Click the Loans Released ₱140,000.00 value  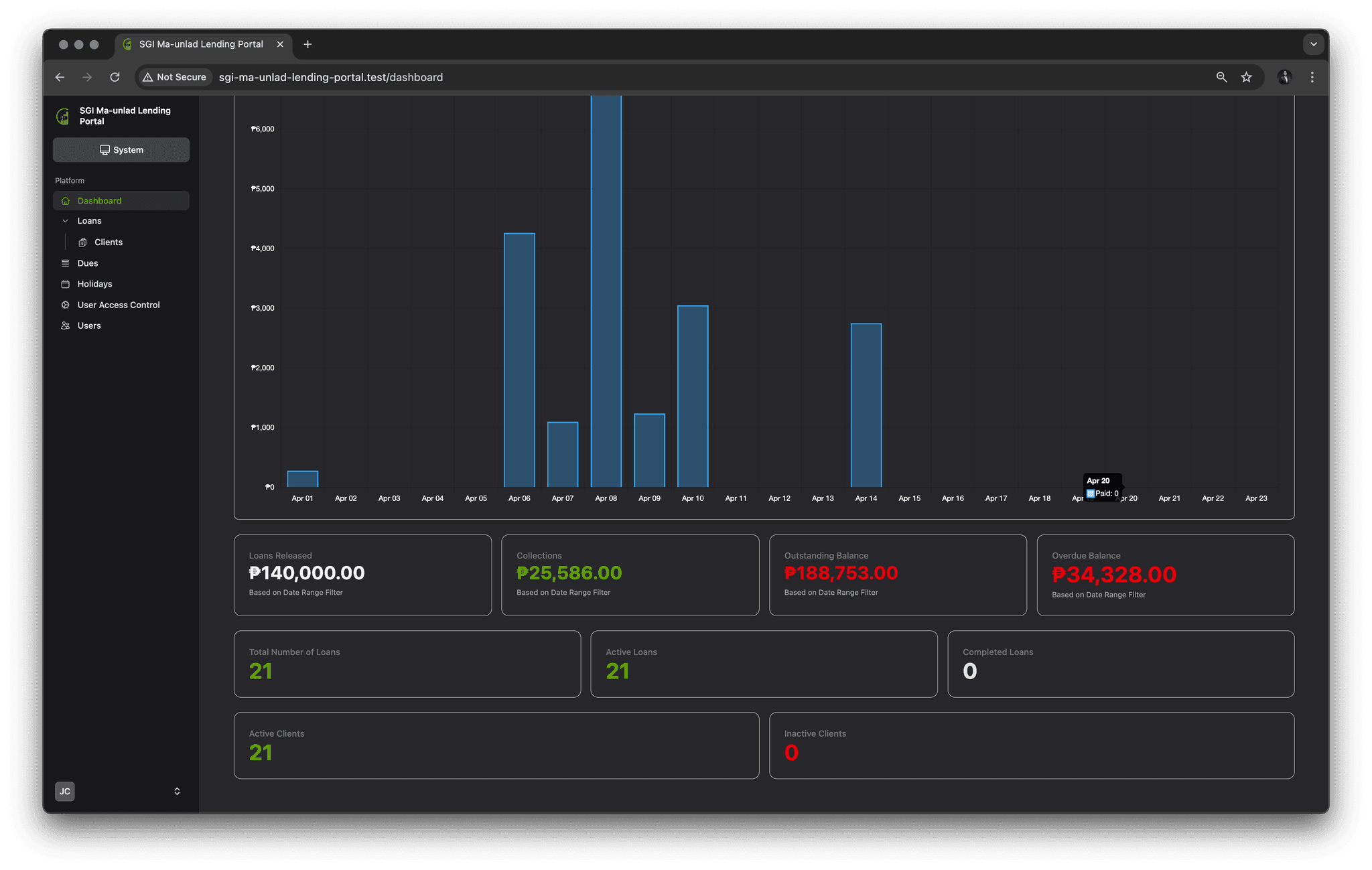(x=307, y=573)
